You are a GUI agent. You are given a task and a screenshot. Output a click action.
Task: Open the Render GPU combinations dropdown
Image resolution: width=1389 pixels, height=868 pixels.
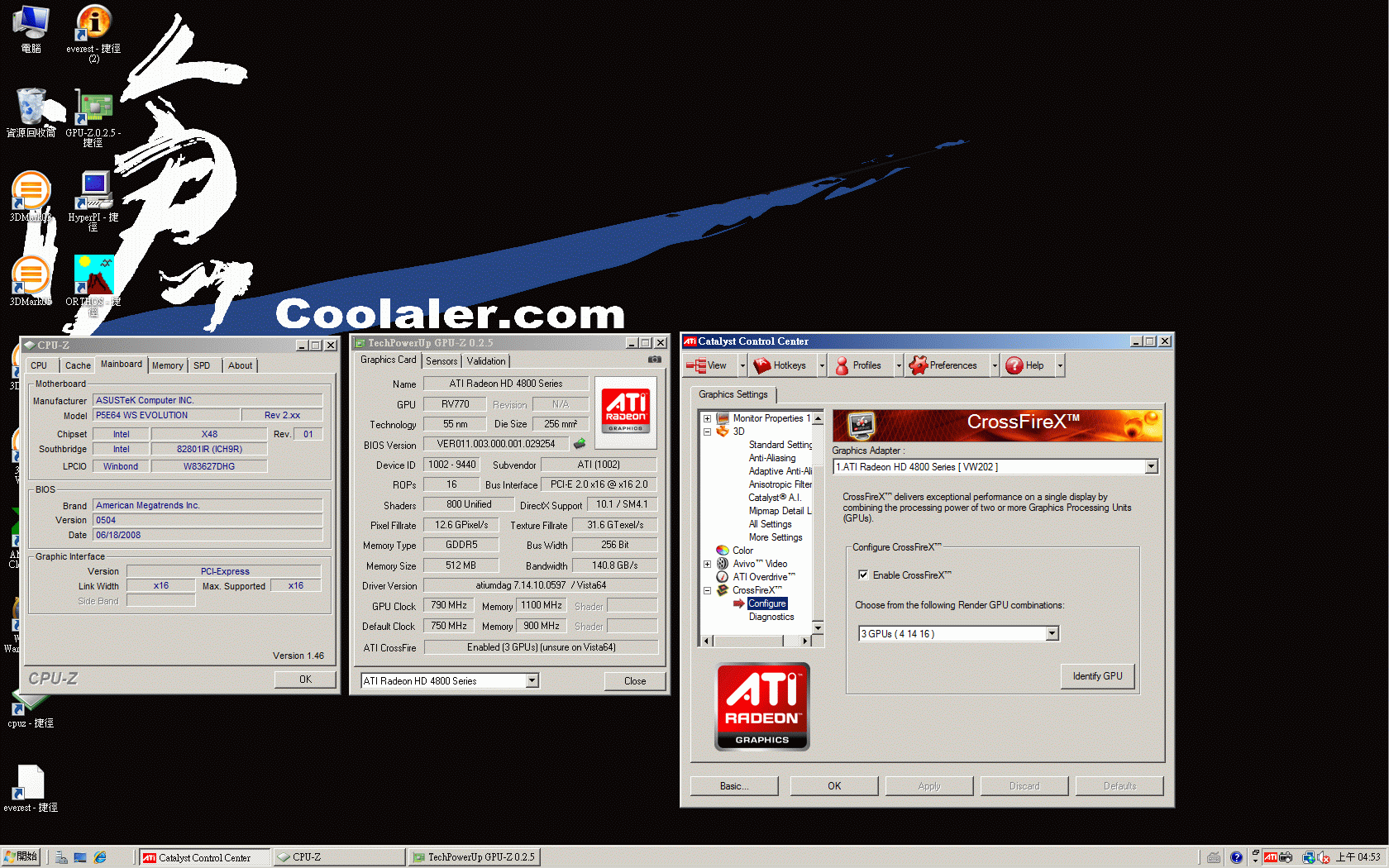[x=1052, y=634]
